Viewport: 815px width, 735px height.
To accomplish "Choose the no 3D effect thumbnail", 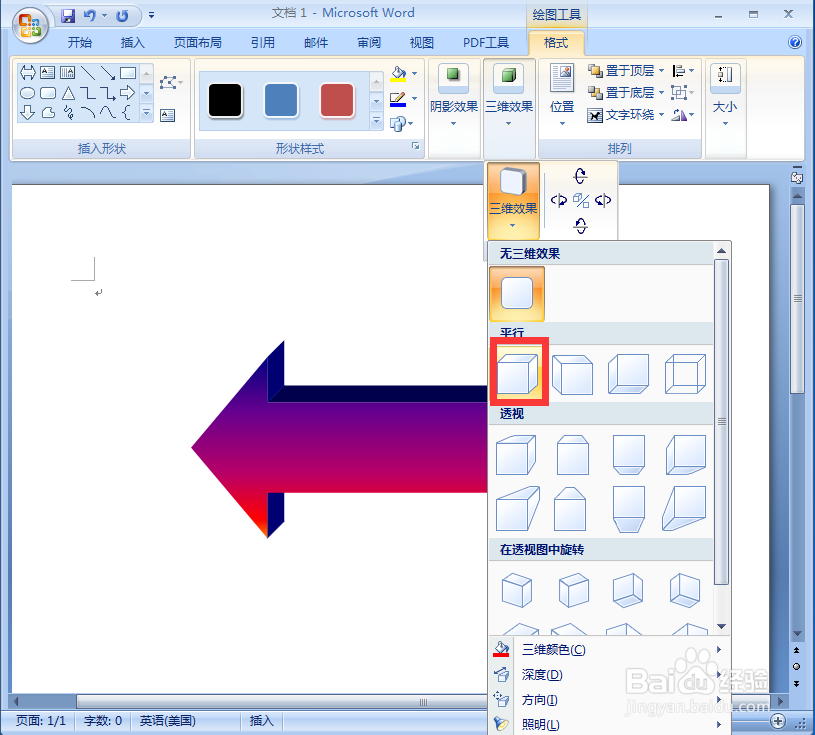I will click(517, 294).
